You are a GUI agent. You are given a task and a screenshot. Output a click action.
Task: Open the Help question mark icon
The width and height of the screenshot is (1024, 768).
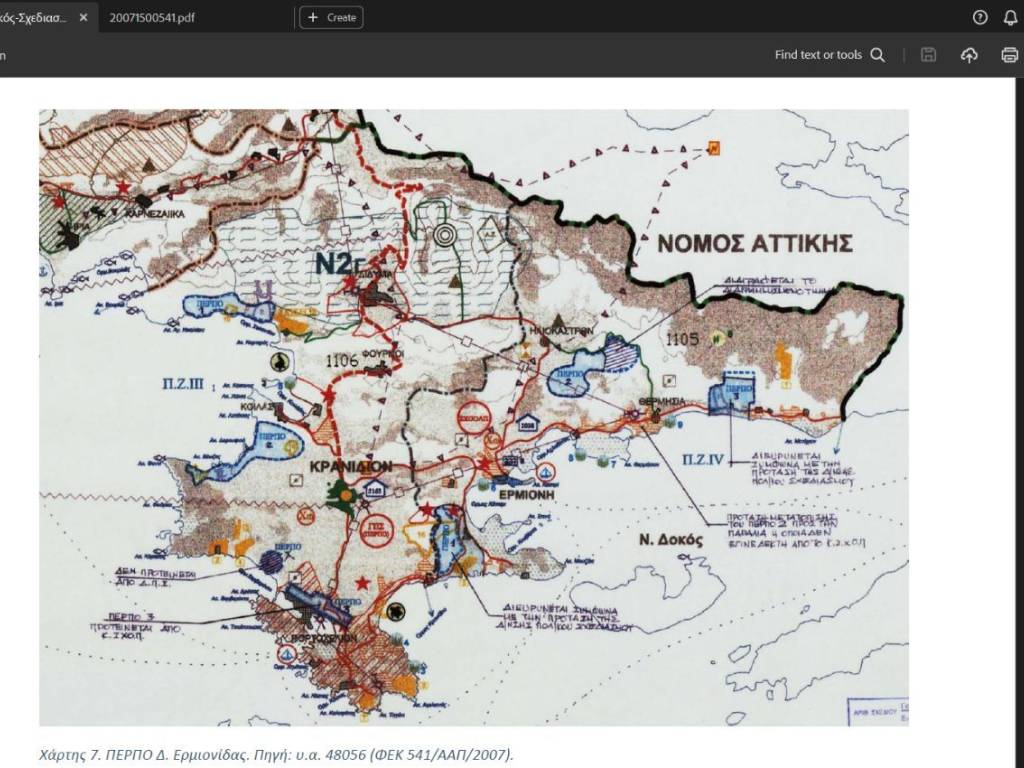[x=980, y=18]
